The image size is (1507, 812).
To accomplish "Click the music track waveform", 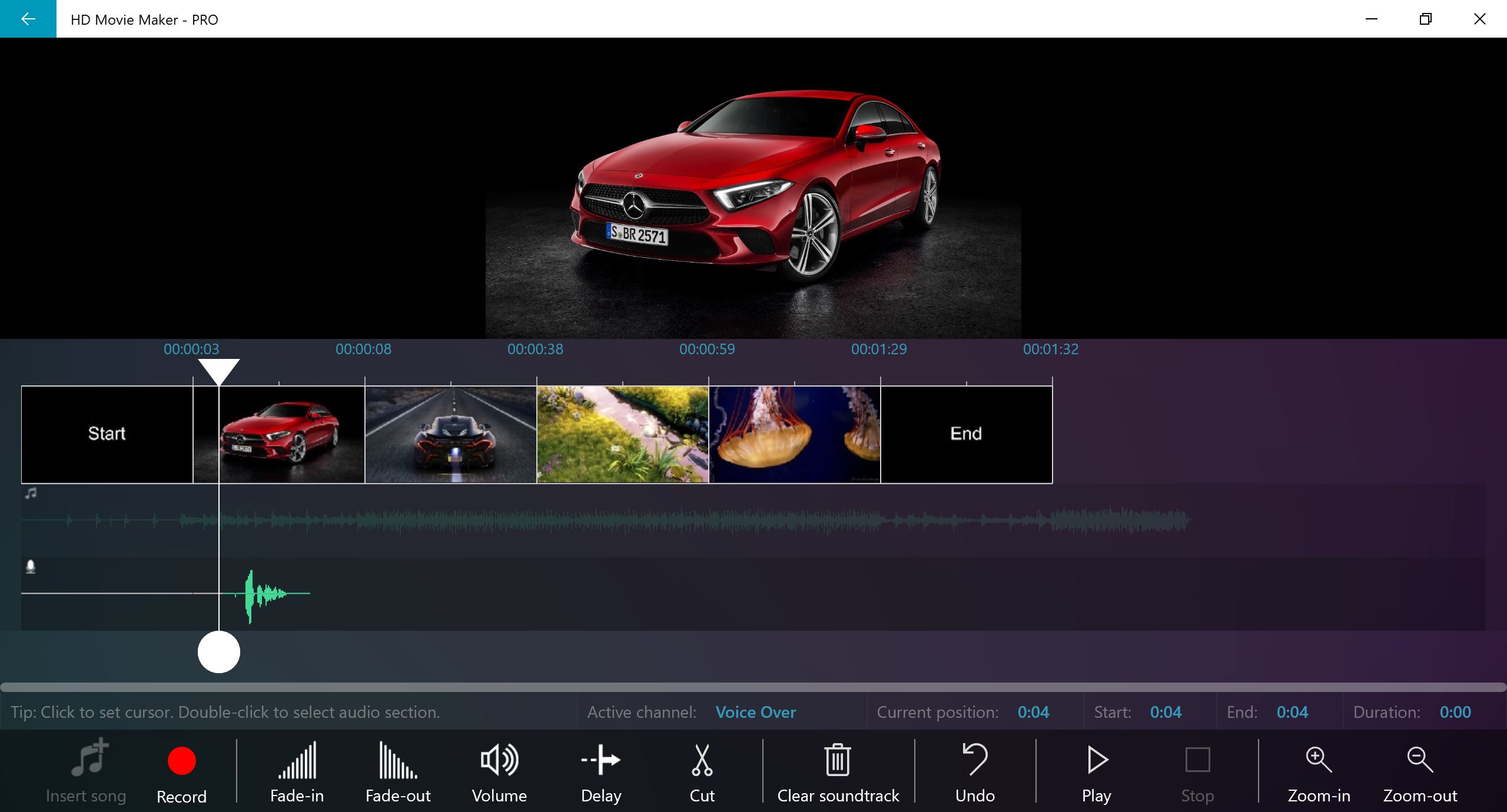I will pos(606,520).
